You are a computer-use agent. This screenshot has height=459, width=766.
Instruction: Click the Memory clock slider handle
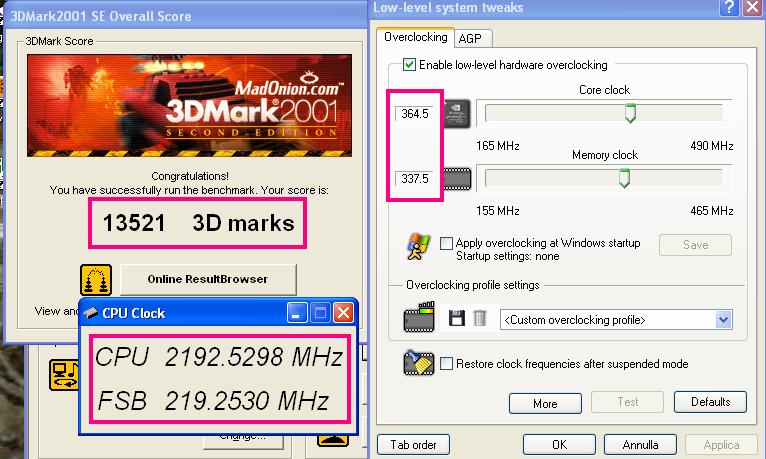624,178
